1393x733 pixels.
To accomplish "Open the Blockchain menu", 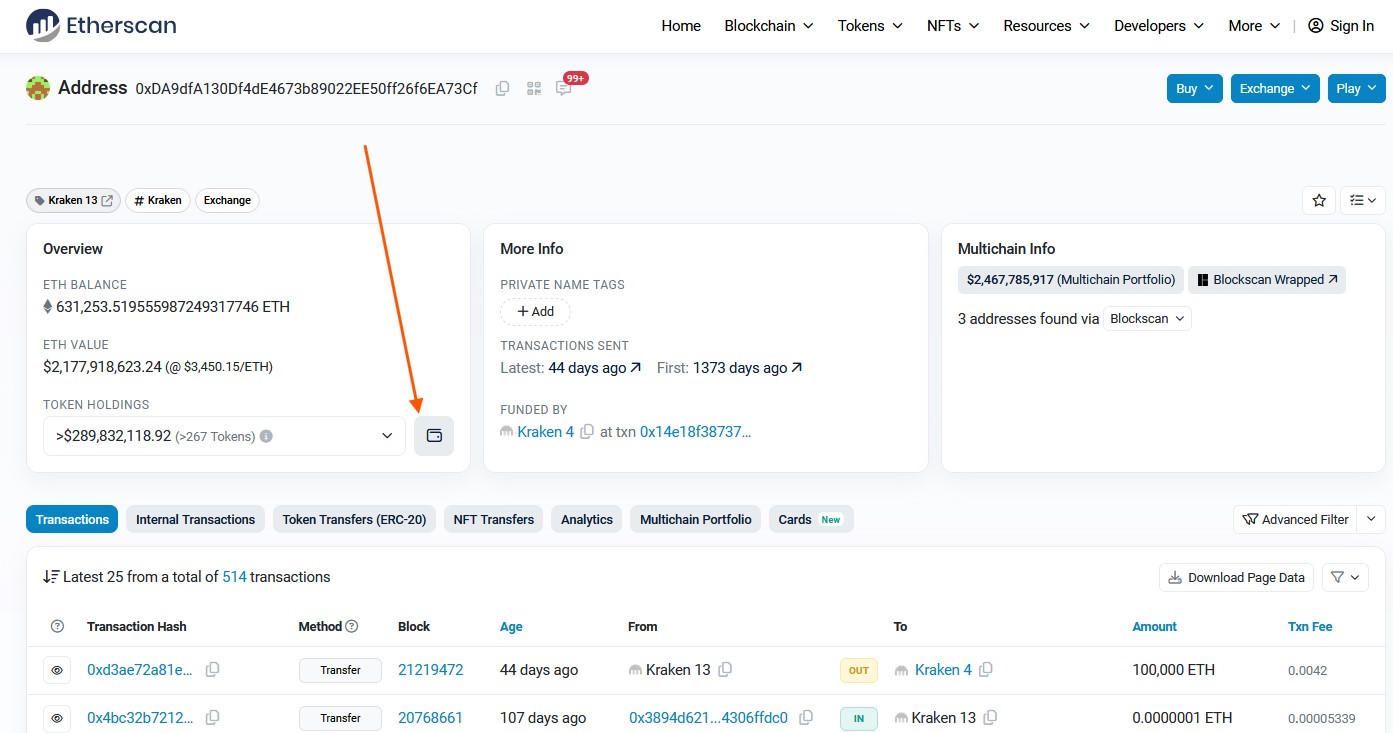I will coord(768,26).
